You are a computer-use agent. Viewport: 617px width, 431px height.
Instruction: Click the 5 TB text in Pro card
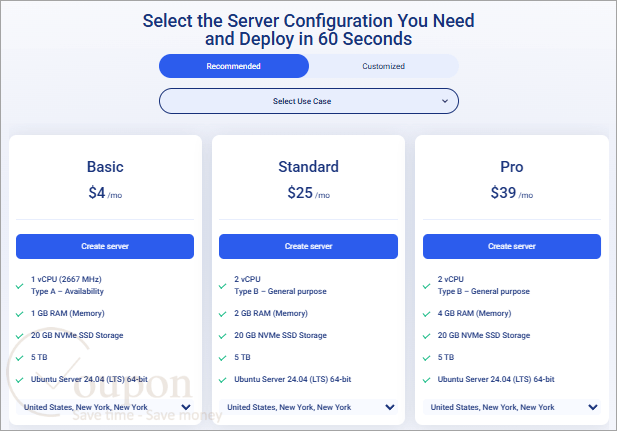coord(446,357)
